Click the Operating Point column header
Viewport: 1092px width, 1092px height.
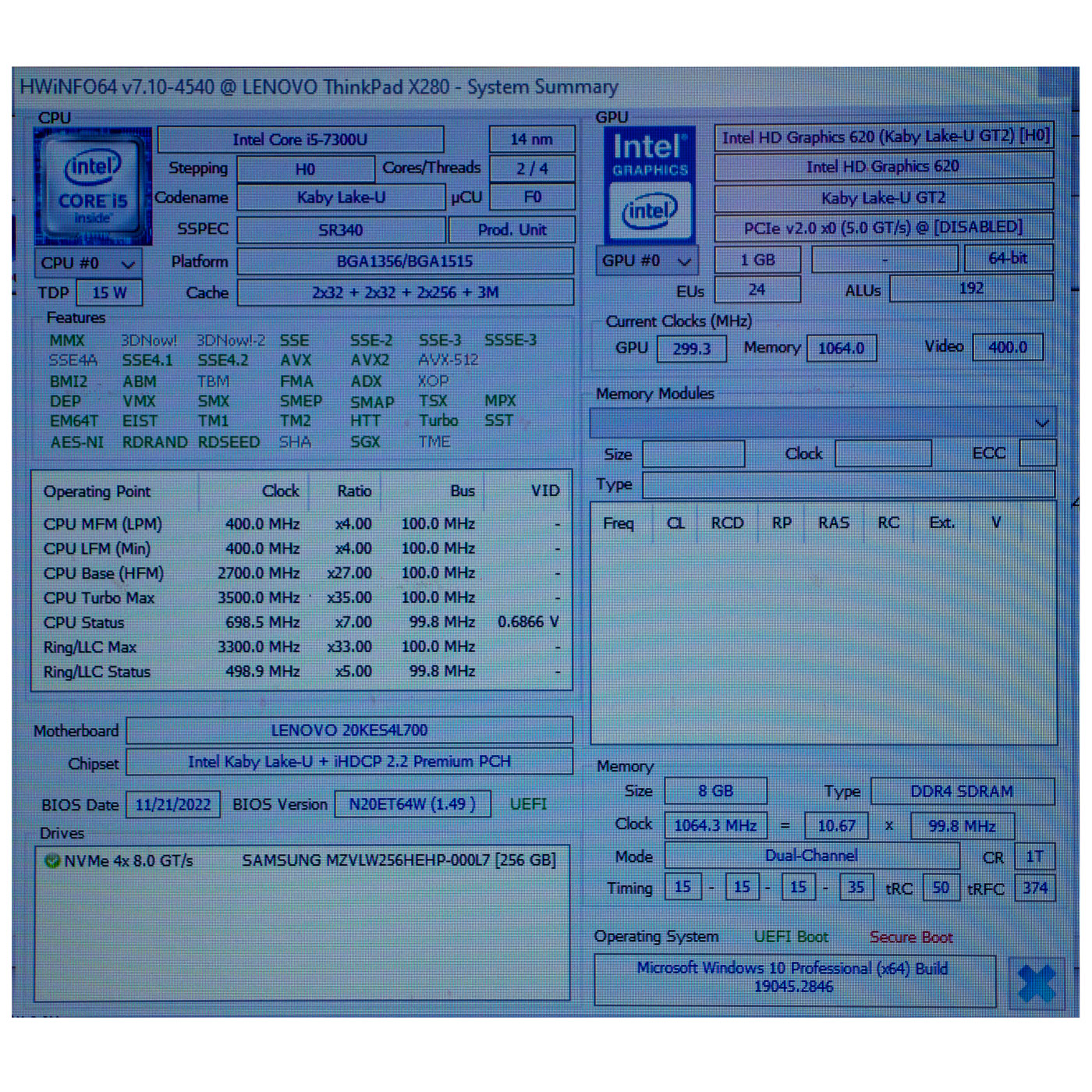click(97, 491)
